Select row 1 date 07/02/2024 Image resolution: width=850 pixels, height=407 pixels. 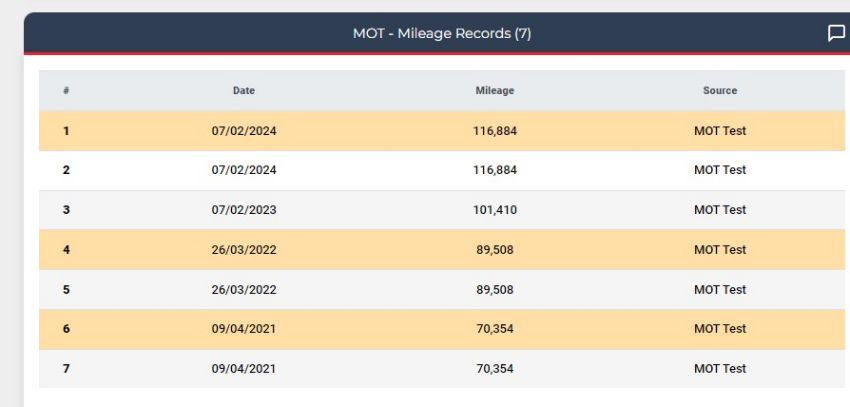pos(244,131)
